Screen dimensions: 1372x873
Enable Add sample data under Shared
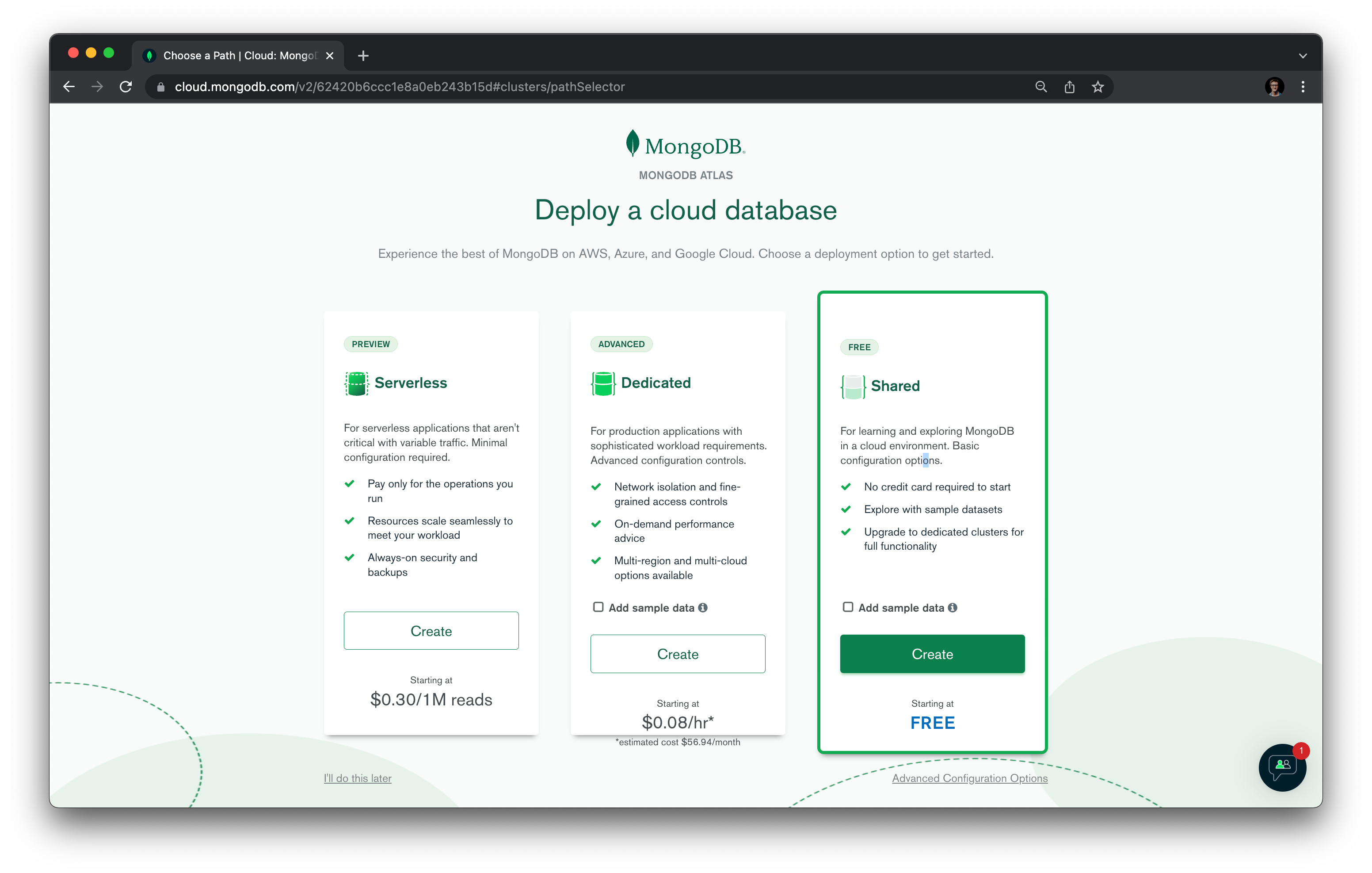[848, 607]
